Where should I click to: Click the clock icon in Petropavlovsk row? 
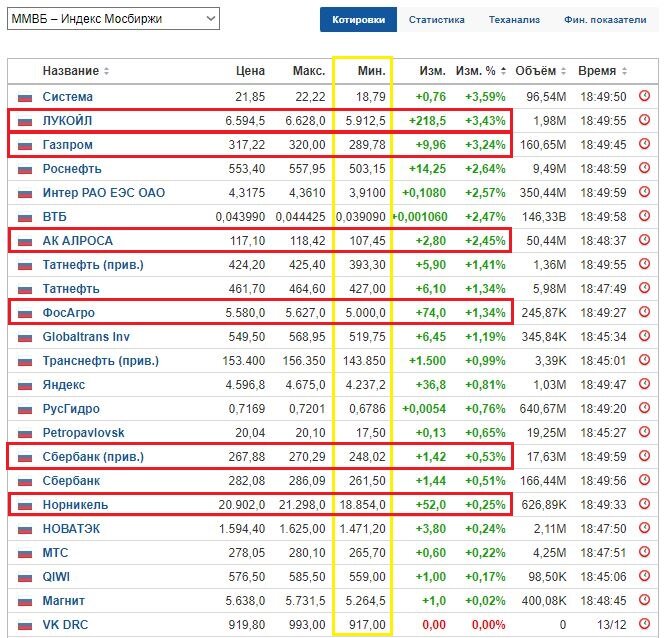644,432
